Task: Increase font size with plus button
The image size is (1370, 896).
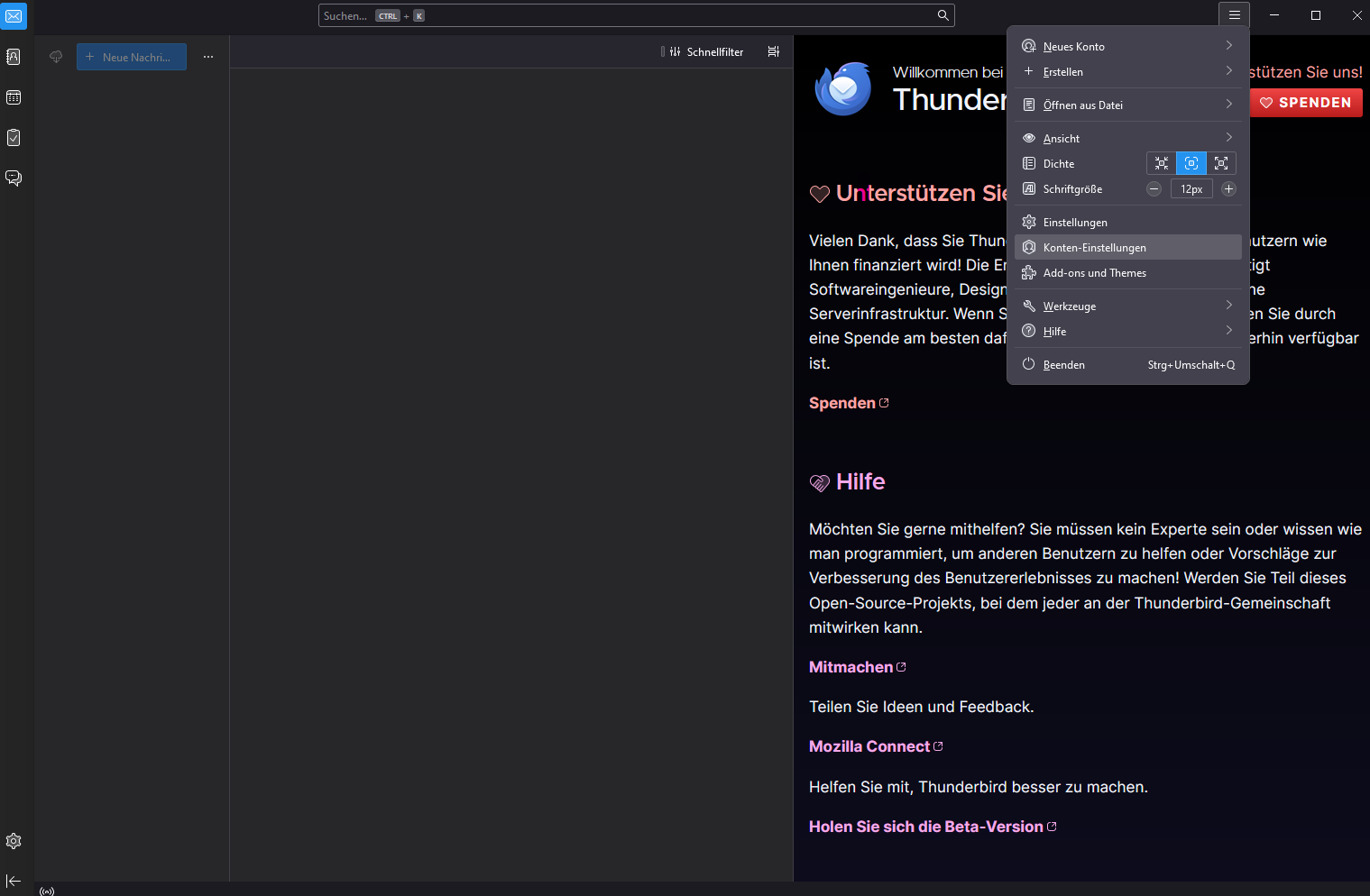Action: coord(1228,188)
